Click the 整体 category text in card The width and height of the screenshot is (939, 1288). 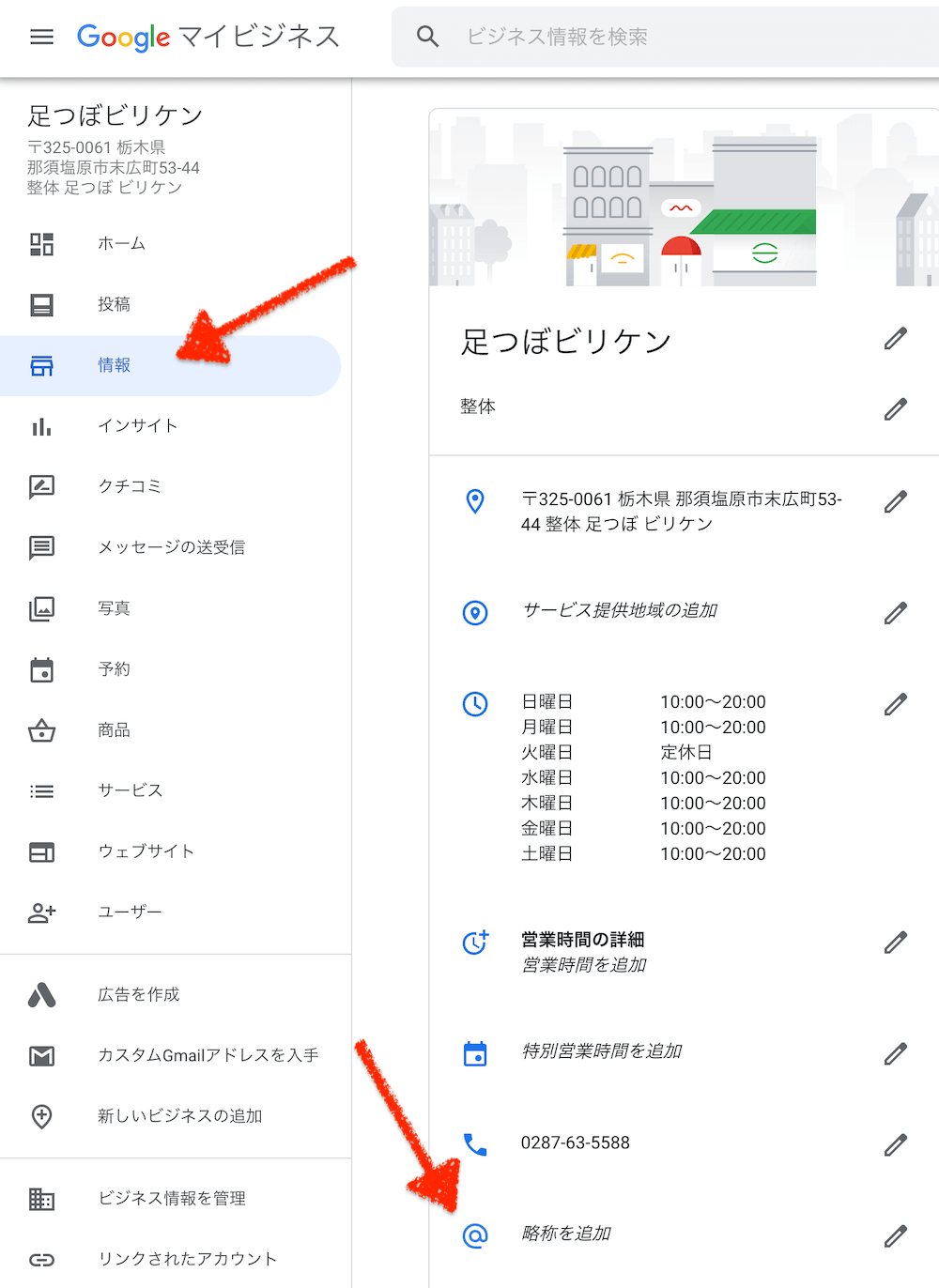coord(478,406)
